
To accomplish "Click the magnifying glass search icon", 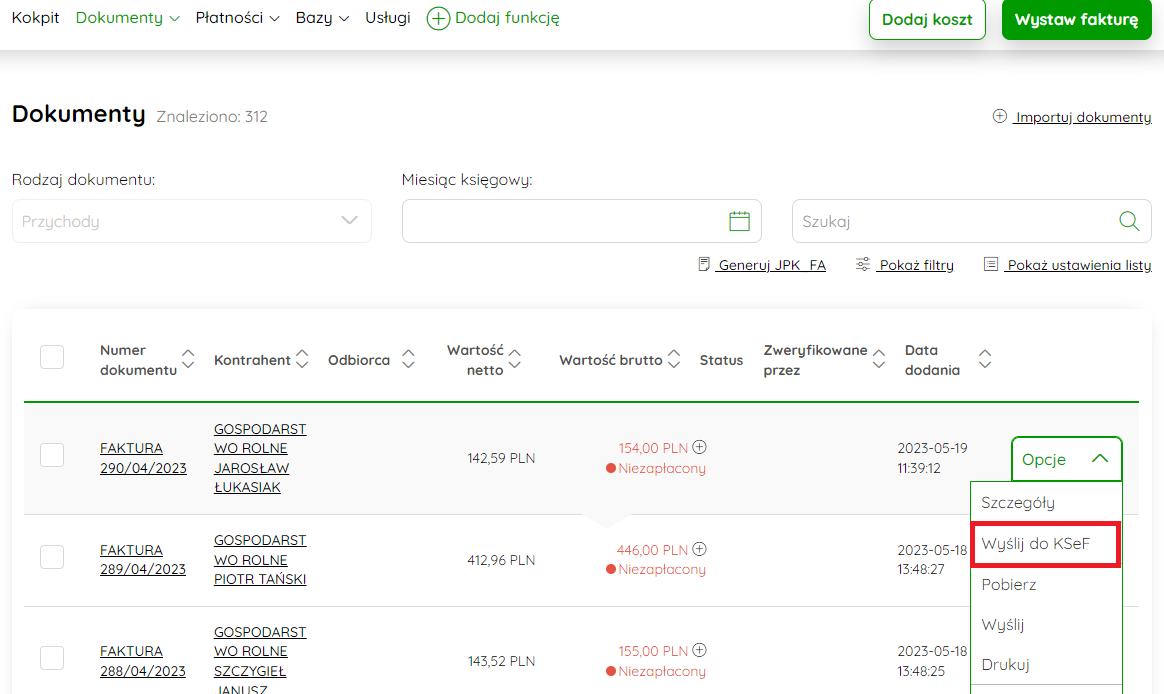I will click(x=1129, y=221).
